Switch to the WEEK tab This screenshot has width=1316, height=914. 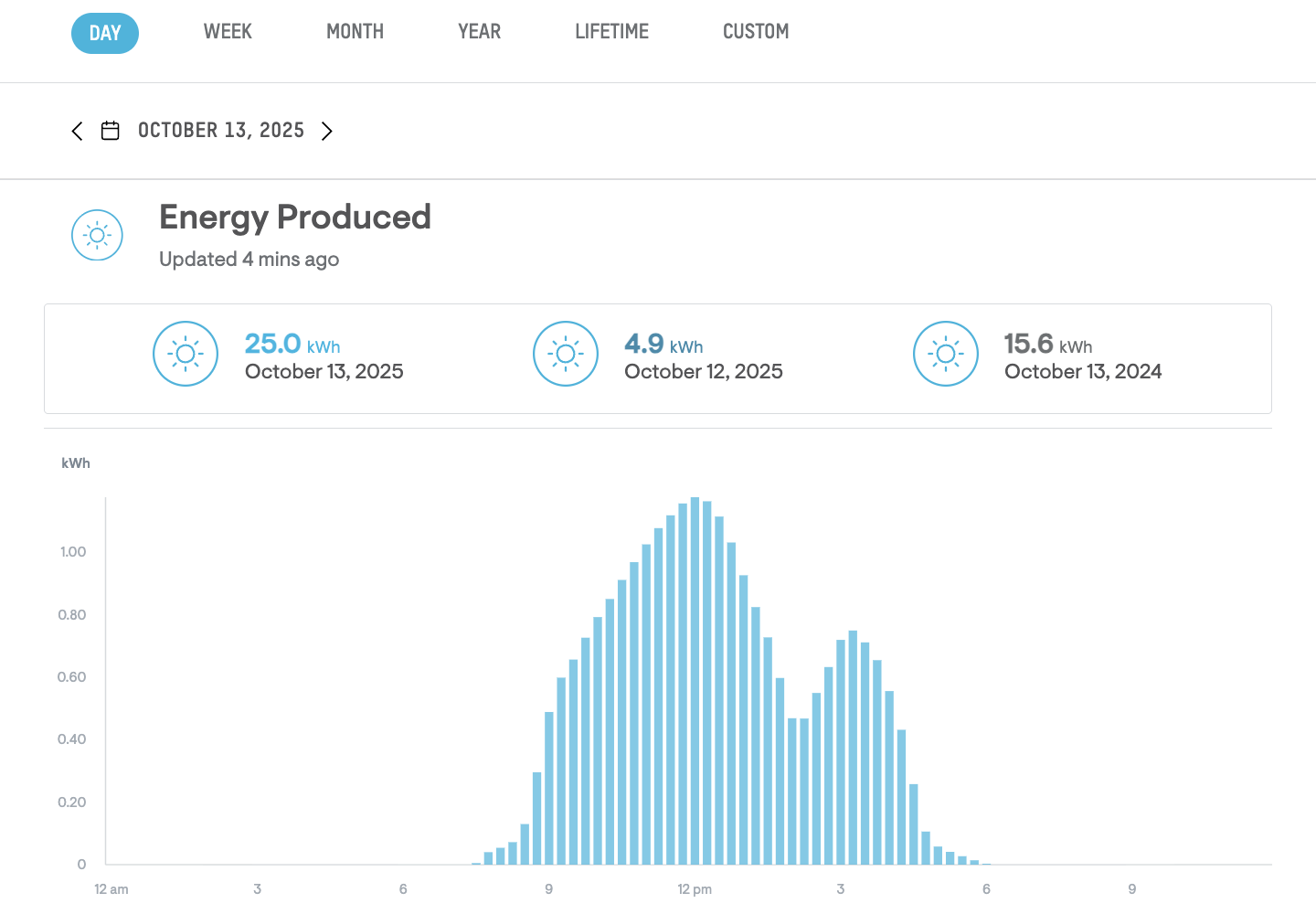(x=228, y=32)
